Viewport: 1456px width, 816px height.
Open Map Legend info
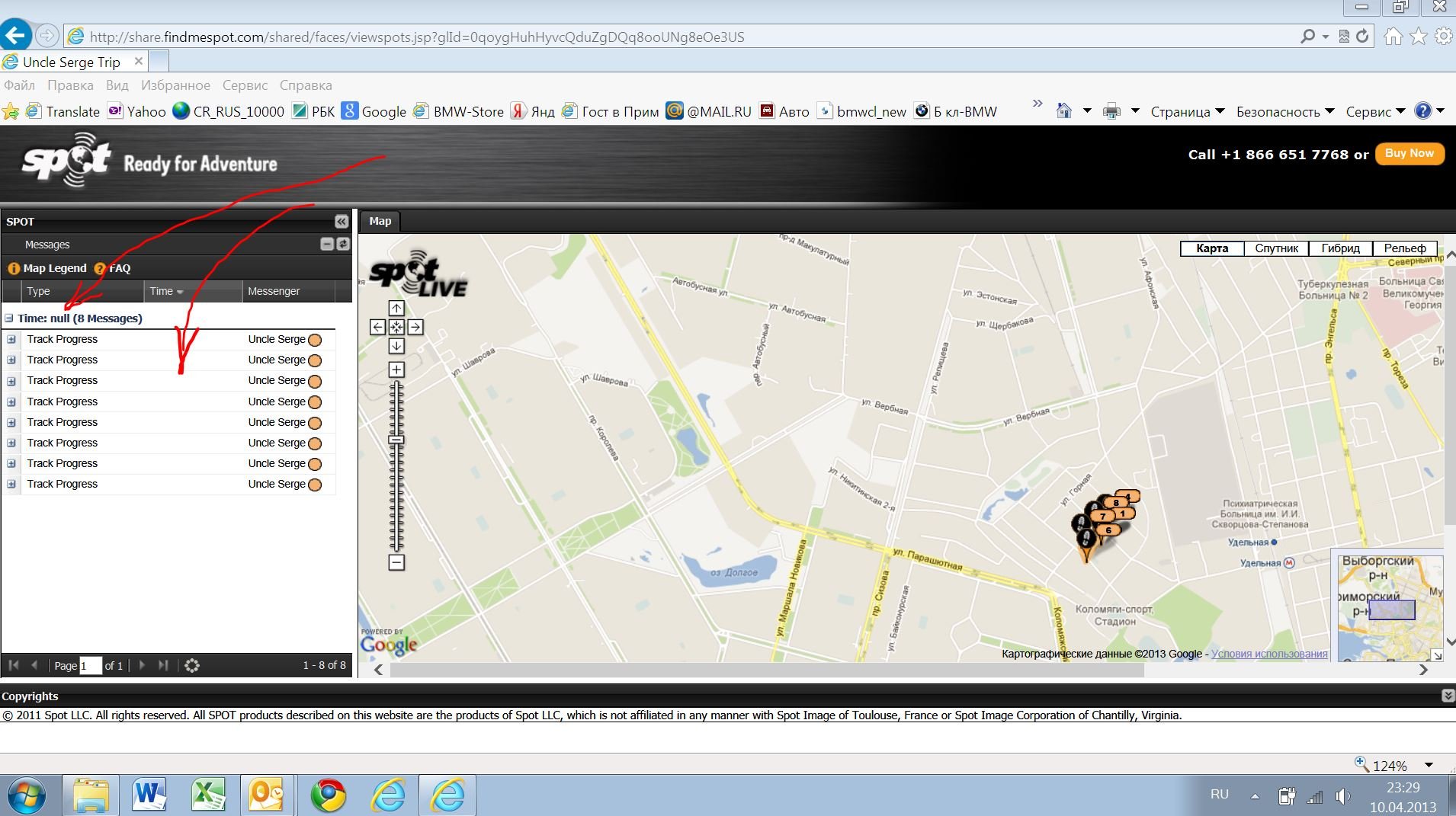(x=47, y=268)
